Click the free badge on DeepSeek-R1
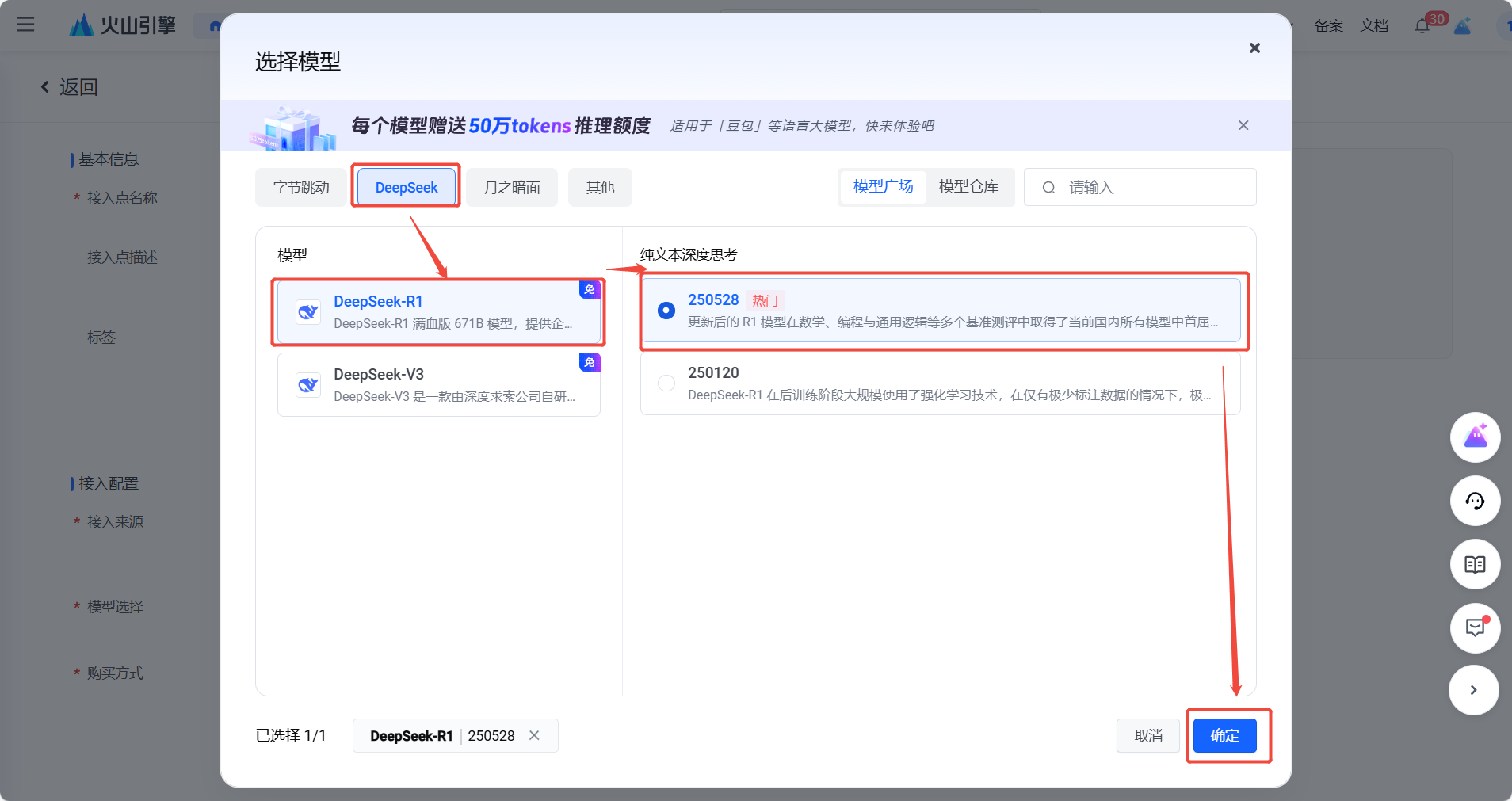 590,290
